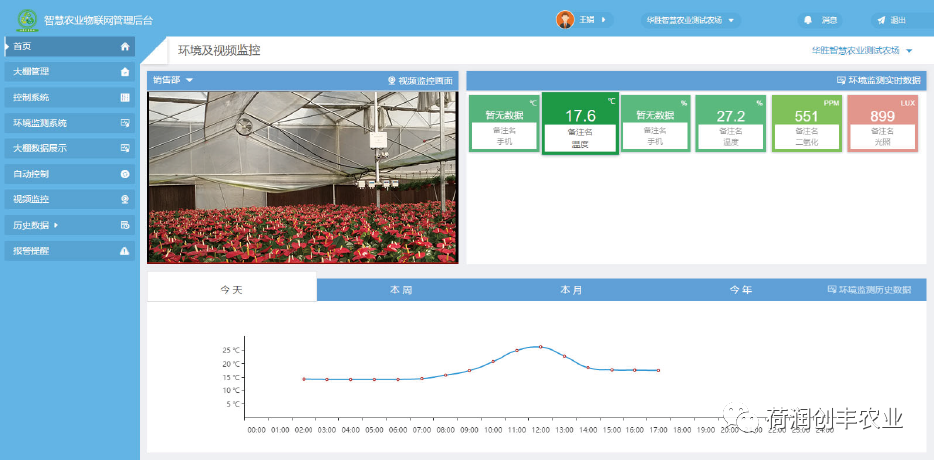Click the chart data point at 12:00
The width and height of the screenshot is (934, 460).
coord(540,347)
